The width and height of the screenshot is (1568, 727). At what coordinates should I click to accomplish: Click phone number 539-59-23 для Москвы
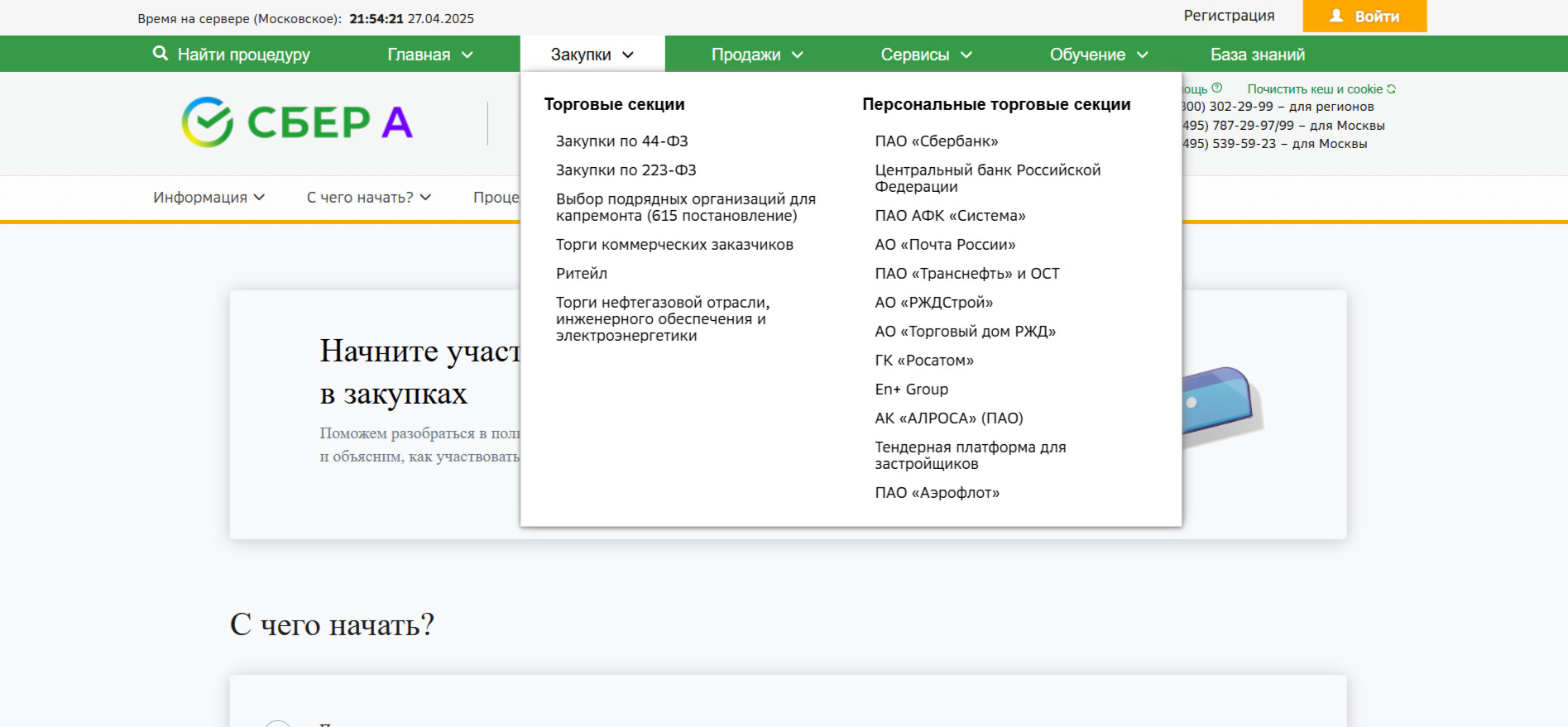[1274, 144]
